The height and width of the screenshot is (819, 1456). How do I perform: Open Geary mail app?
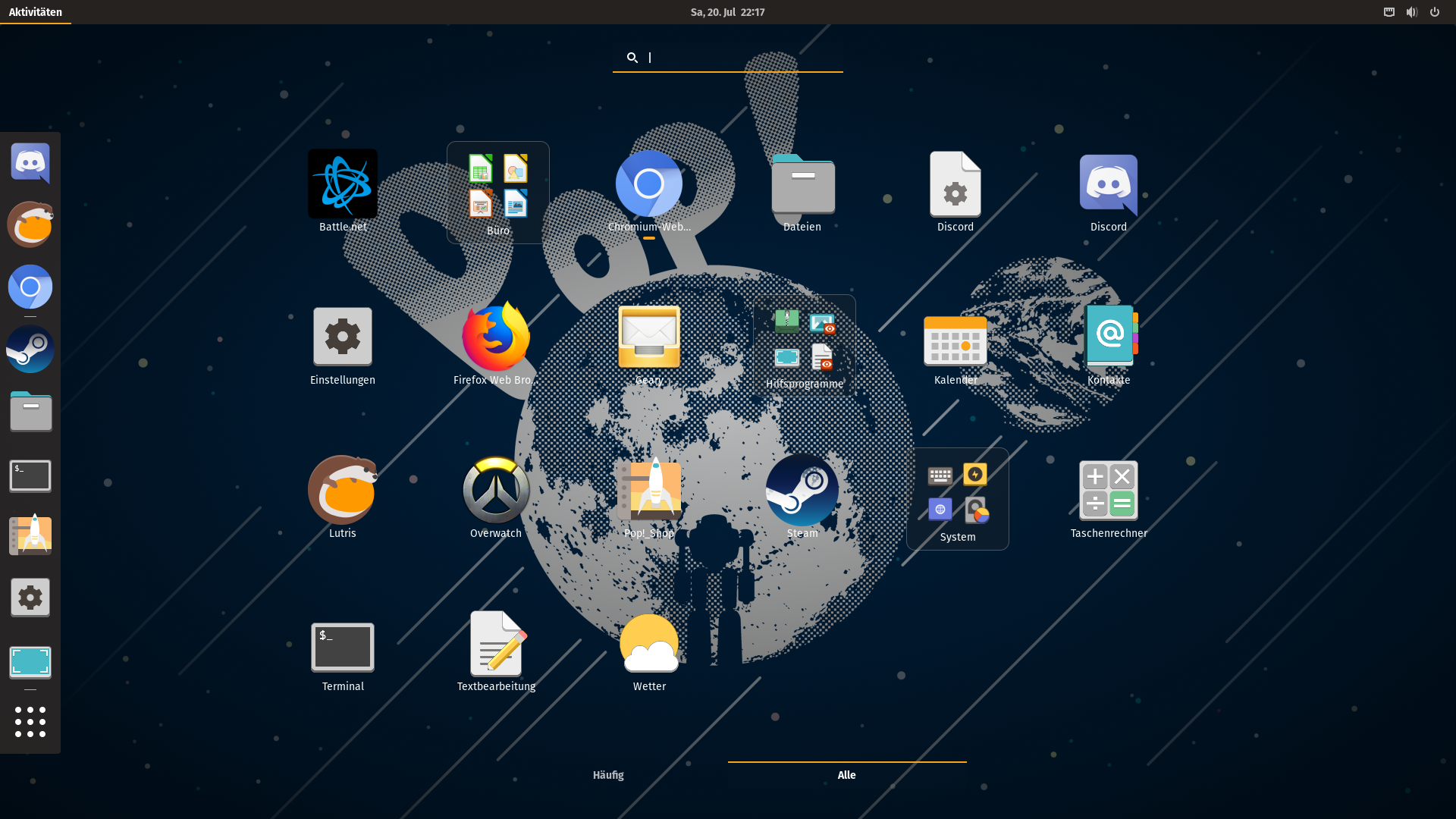click(649, 344)
